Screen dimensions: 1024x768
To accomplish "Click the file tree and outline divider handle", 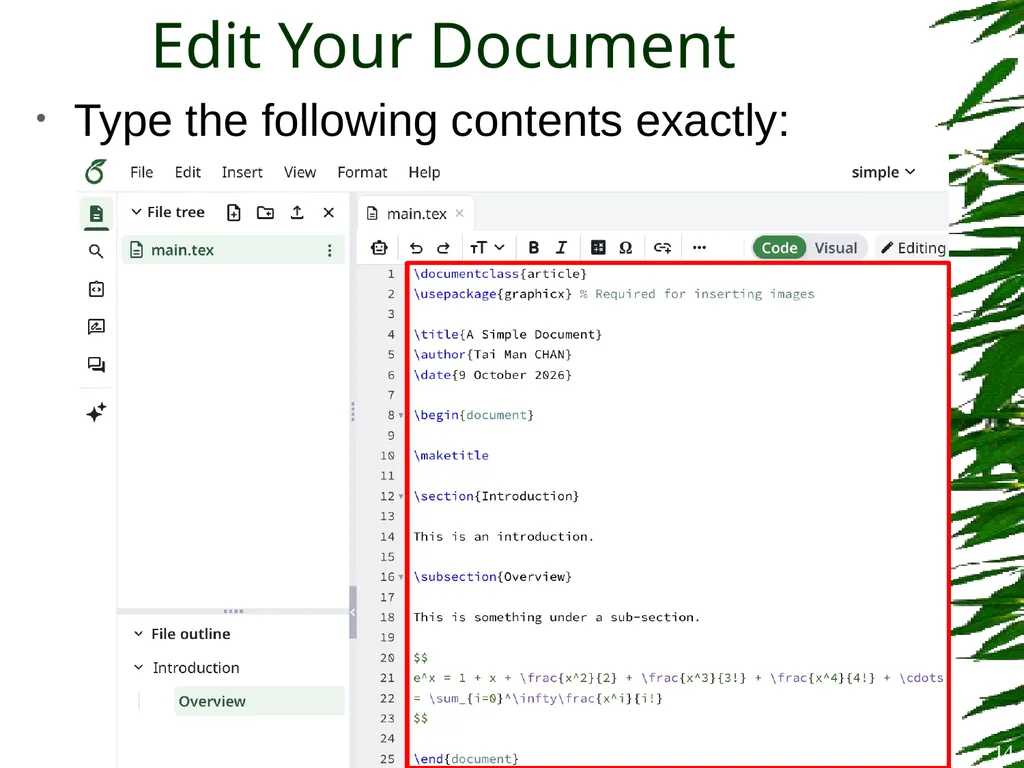I will (x=233, y=612).
